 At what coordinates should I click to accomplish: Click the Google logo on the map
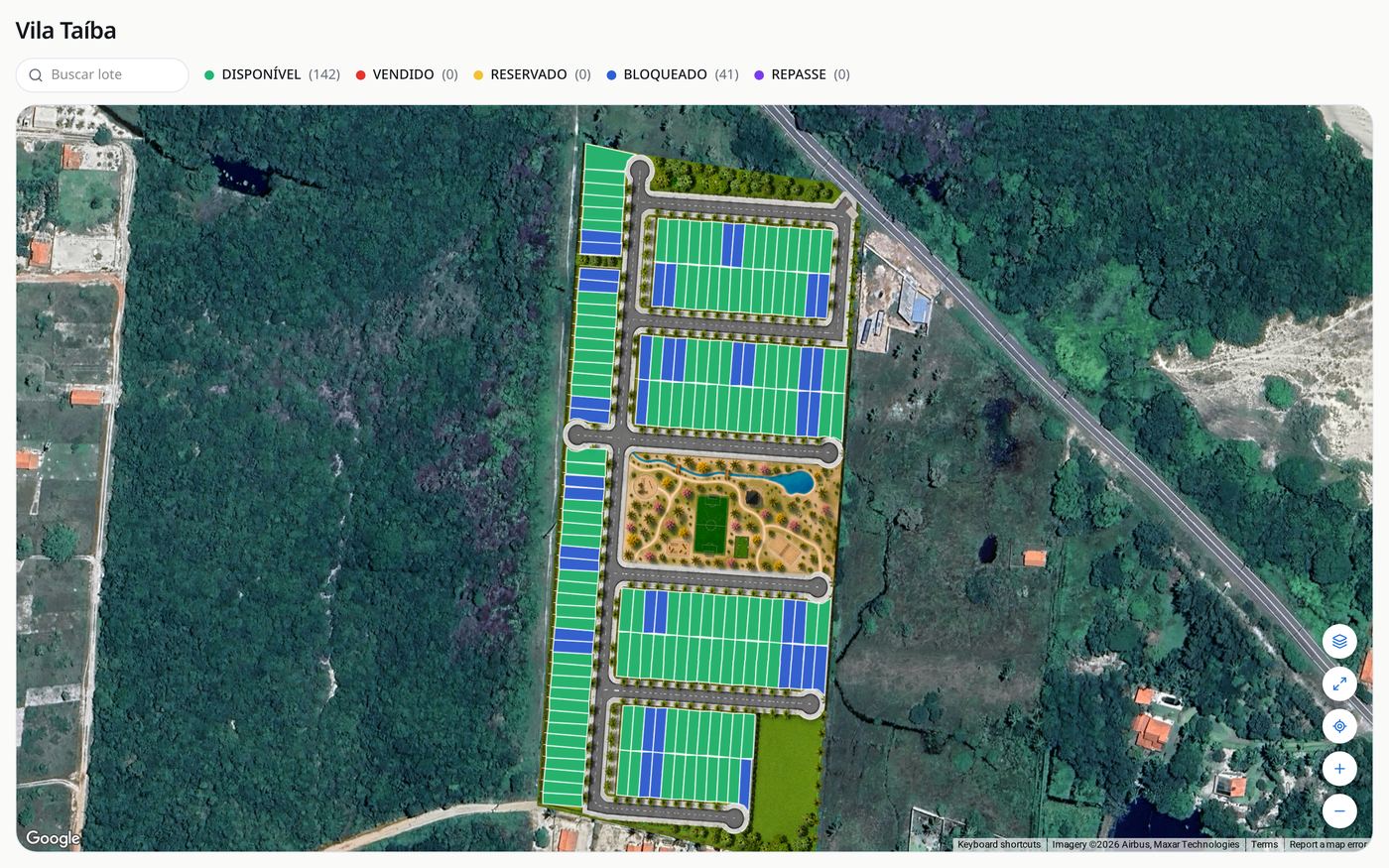click(53, 838)
